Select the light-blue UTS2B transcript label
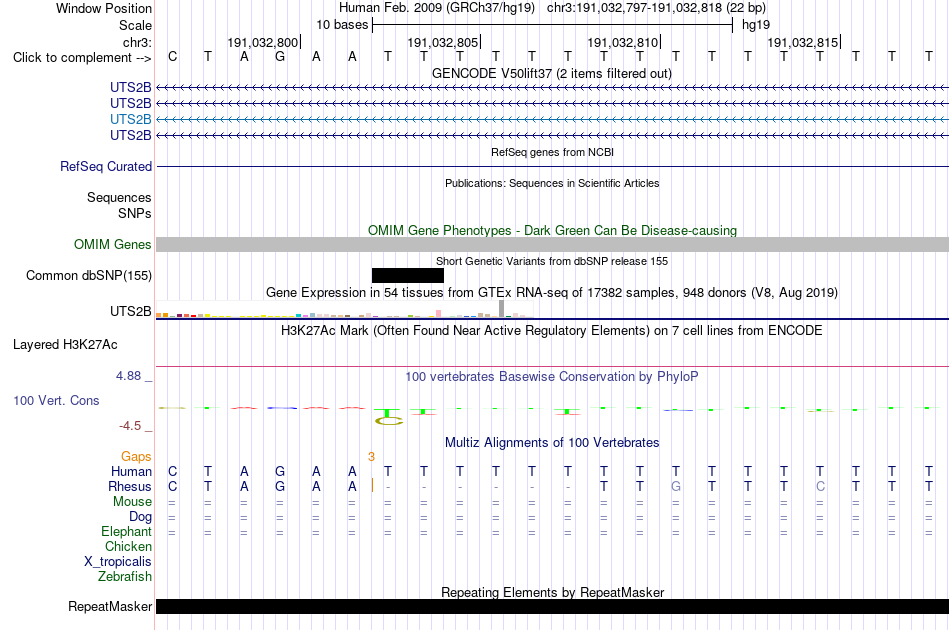The image size is (950, 630). (130, 119)
